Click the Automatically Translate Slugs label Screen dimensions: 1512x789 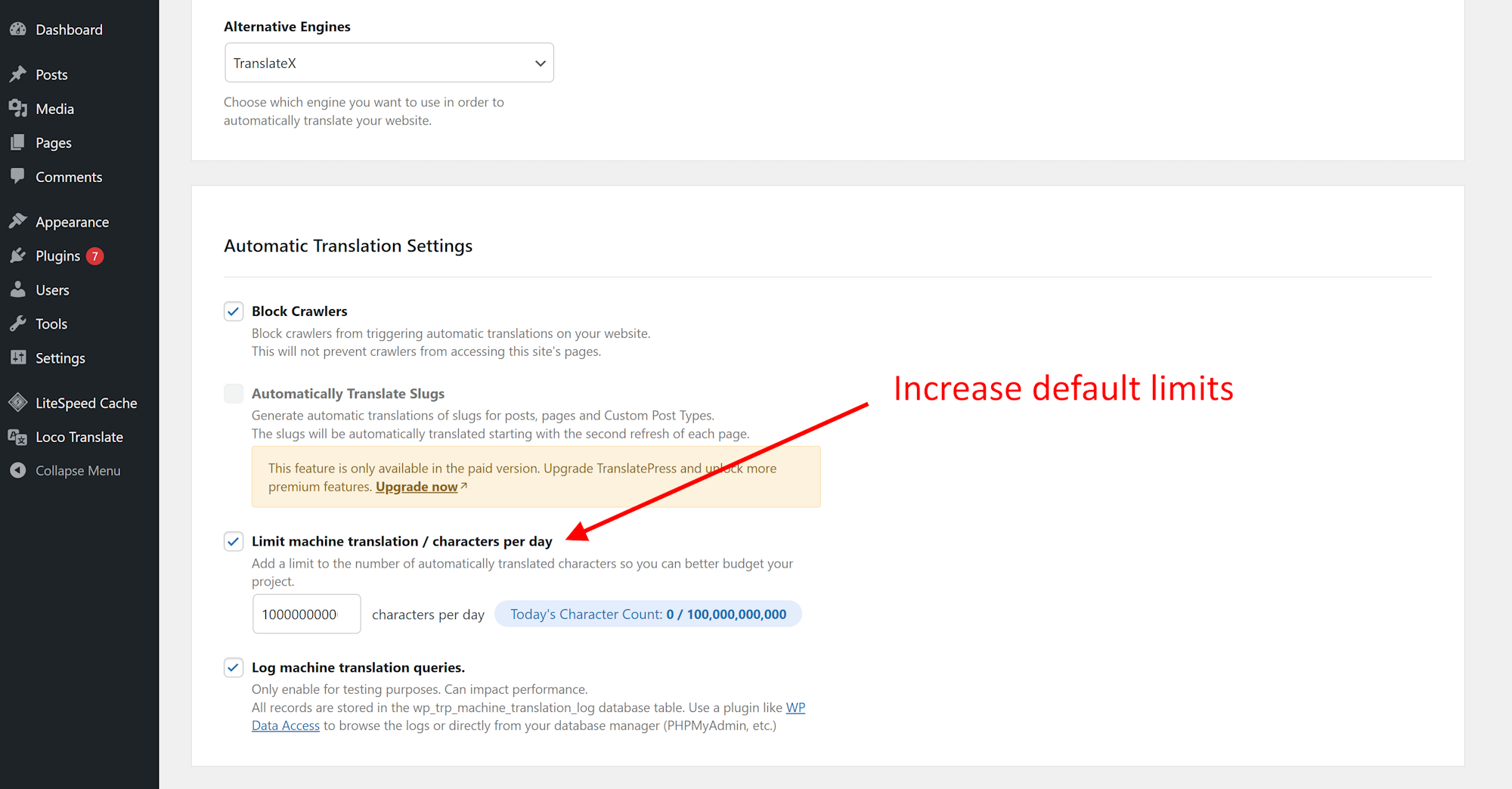click(348, 394)
